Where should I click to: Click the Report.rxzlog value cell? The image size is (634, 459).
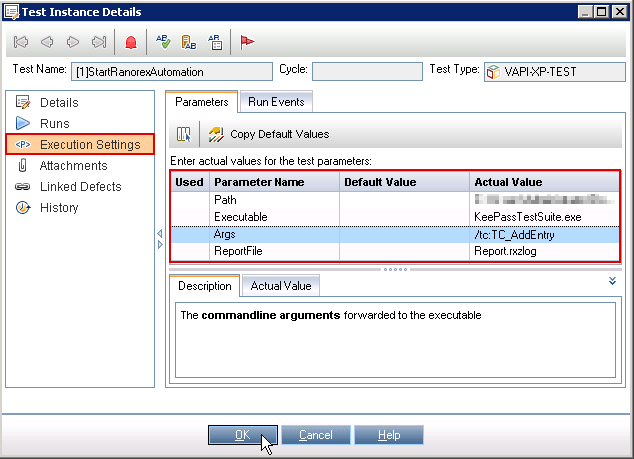coord(544,251)
